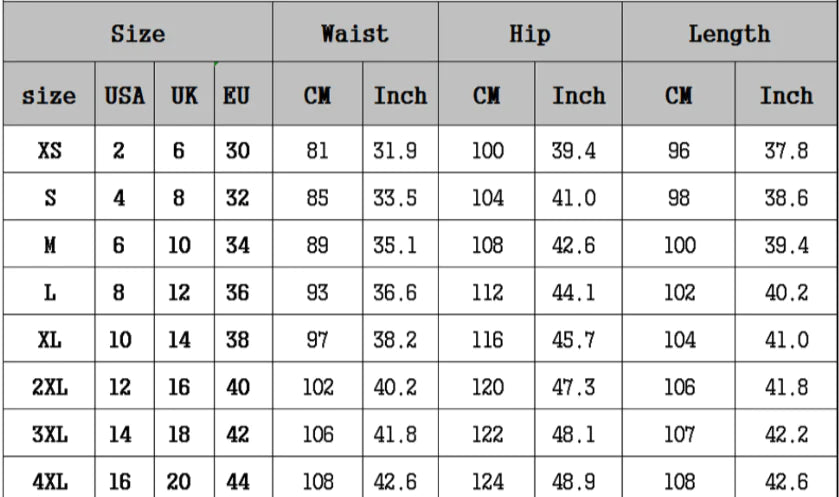The width and height of the screenshot is (839, 497).
Task: Click EU size 34 in M row
Action: (237, 245)
